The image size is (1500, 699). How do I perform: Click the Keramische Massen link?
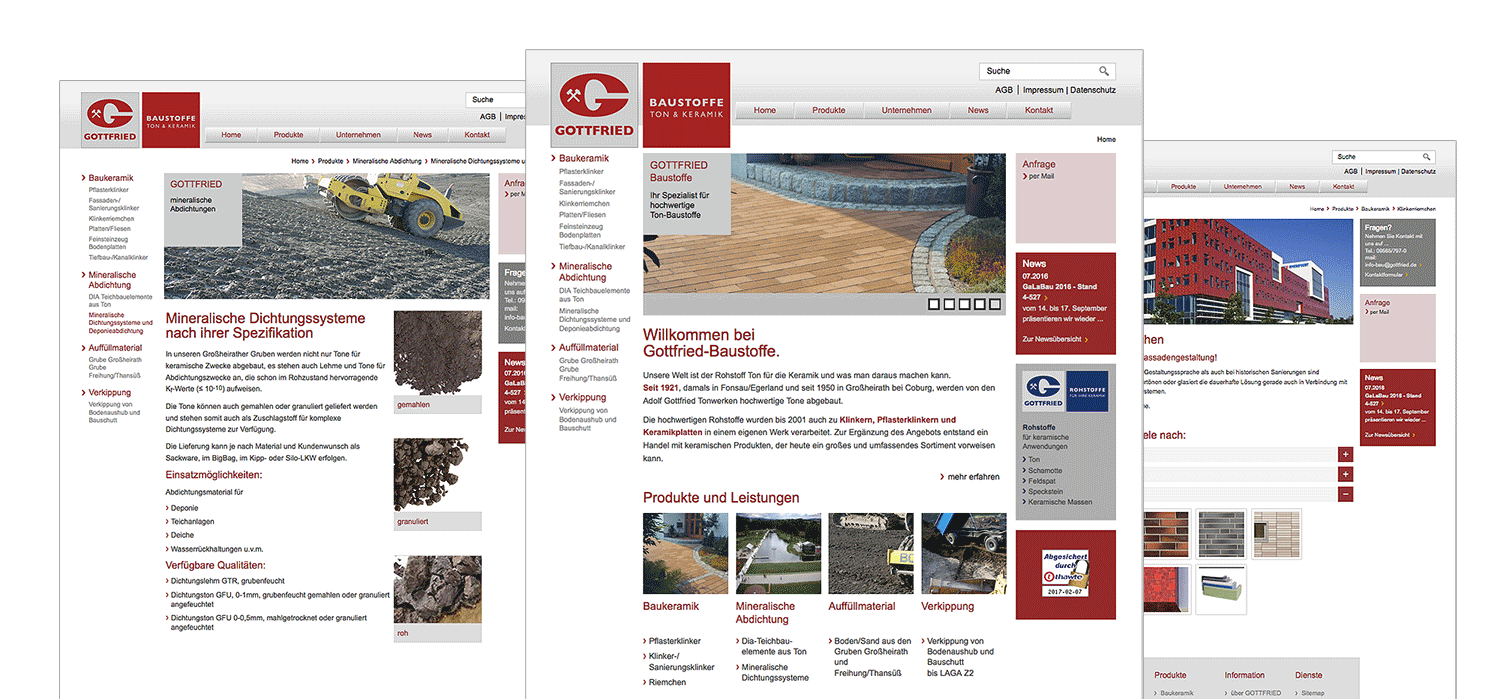coord(1060,502)
